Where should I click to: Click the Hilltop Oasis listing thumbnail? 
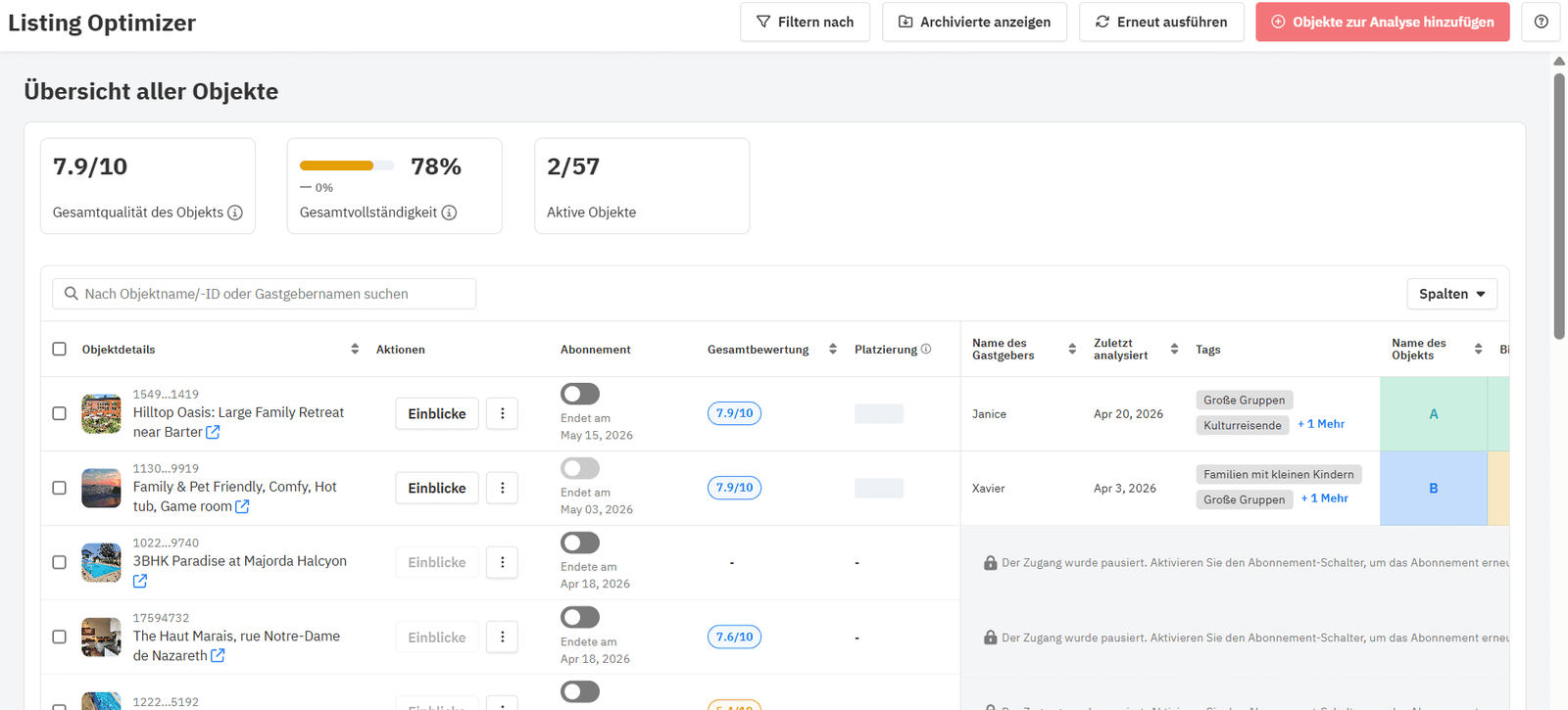click(x=101, y=413)
